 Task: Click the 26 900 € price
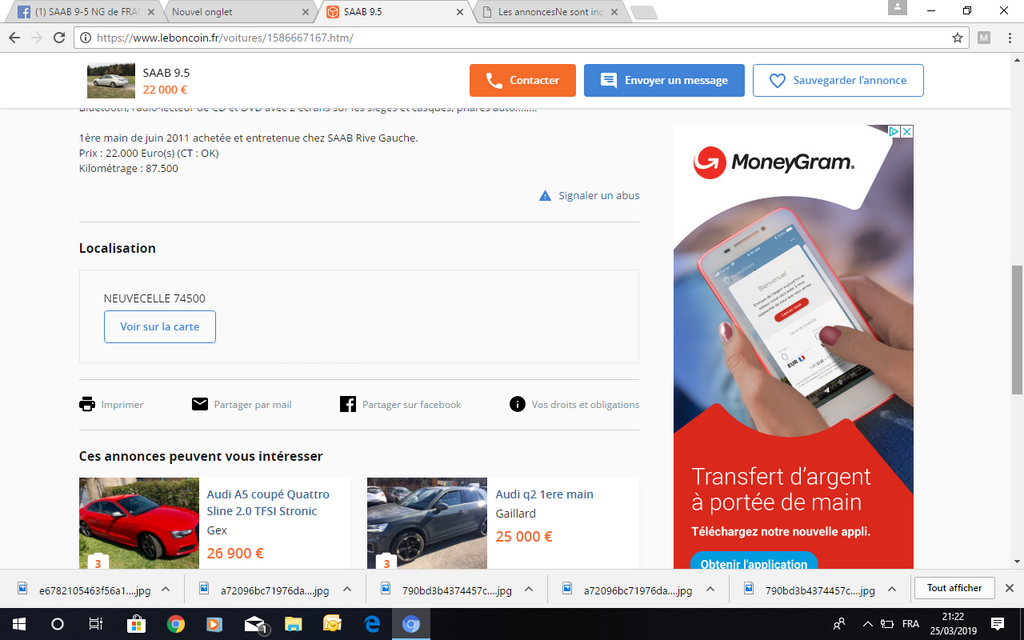[x=235, y=553]
